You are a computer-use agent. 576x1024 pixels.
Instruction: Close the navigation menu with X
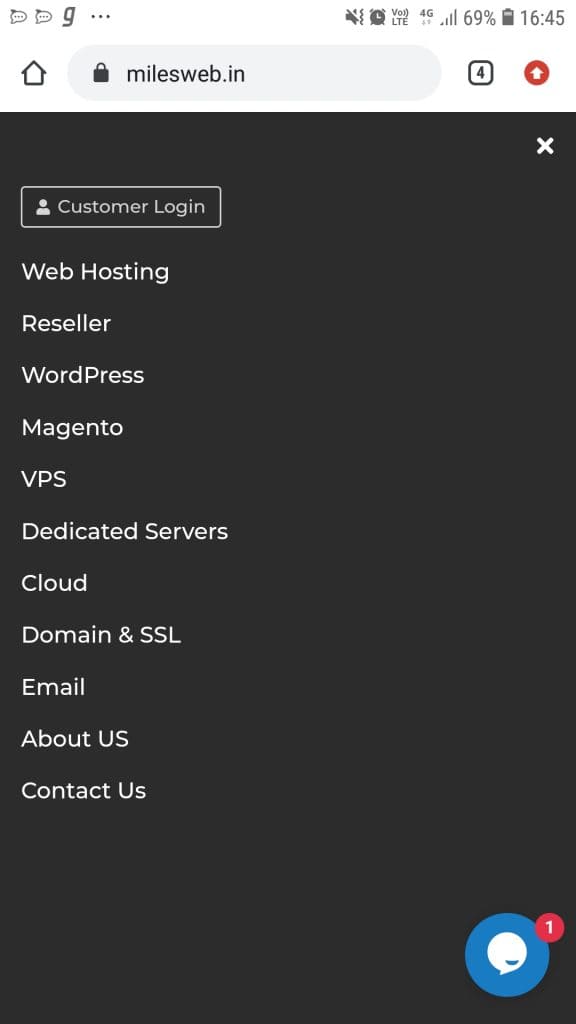(545, 146)
